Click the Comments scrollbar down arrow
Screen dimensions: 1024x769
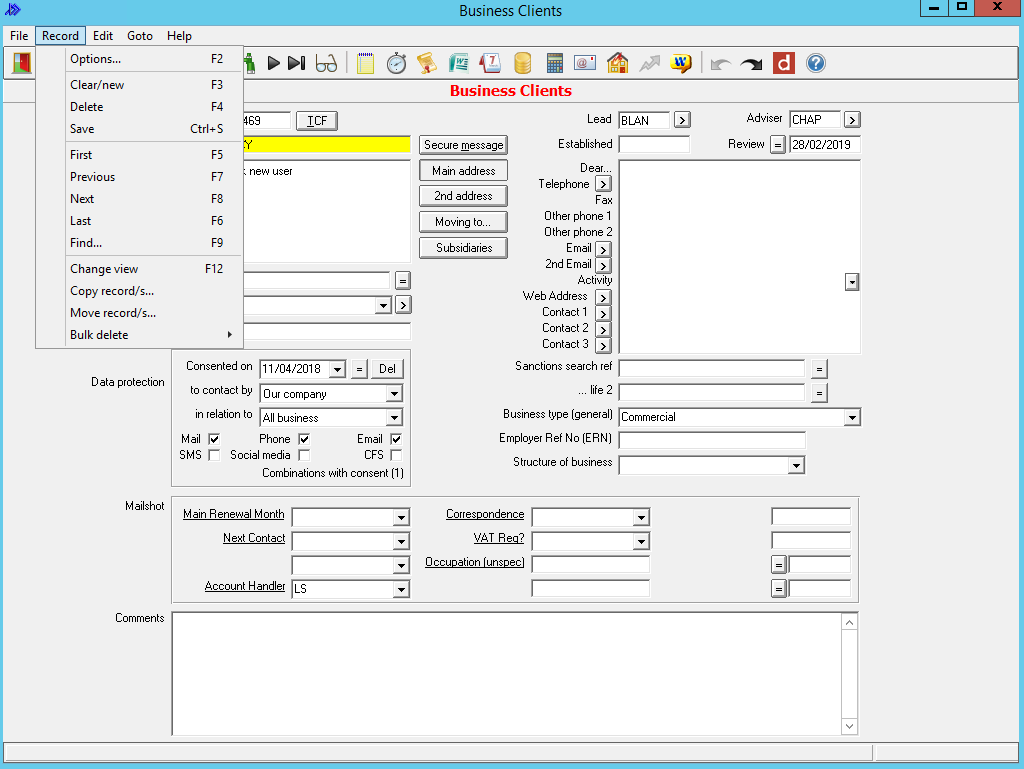pos(849,726)
